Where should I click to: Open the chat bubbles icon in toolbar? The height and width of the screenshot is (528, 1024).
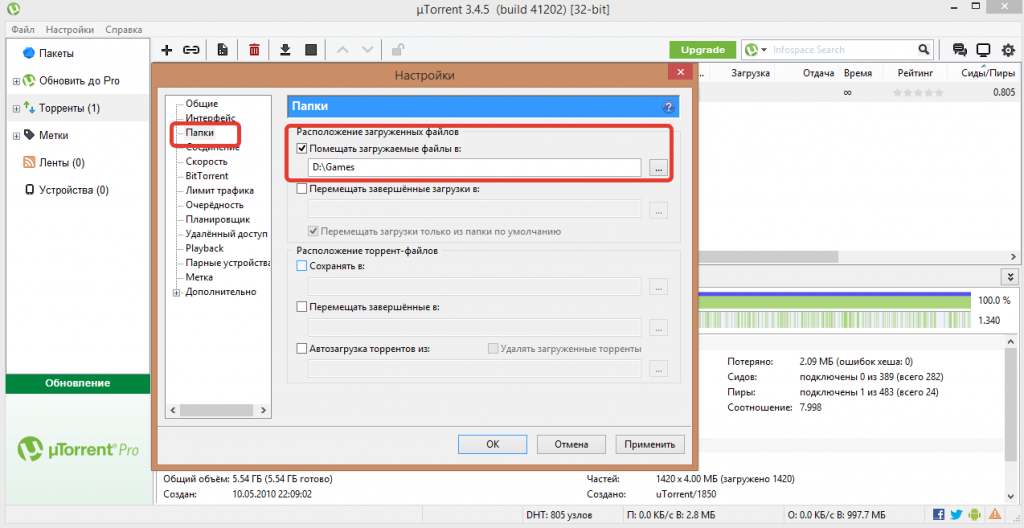[x=959, y=50]
